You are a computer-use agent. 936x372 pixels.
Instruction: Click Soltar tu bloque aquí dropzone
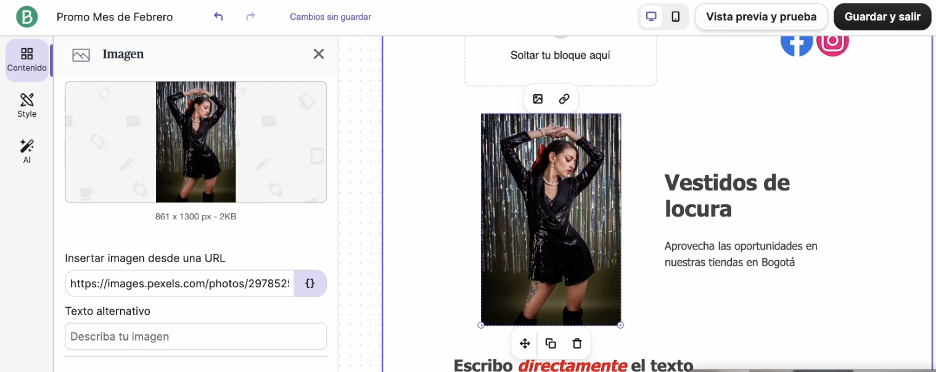click(560, 60)
